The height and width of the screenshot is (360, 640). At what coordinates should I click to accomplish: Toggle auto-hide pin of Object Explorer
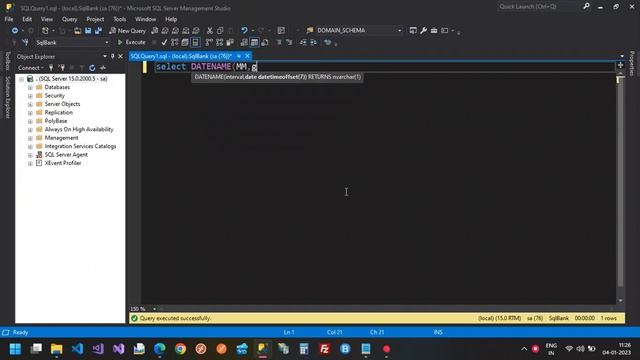[113, 56]
